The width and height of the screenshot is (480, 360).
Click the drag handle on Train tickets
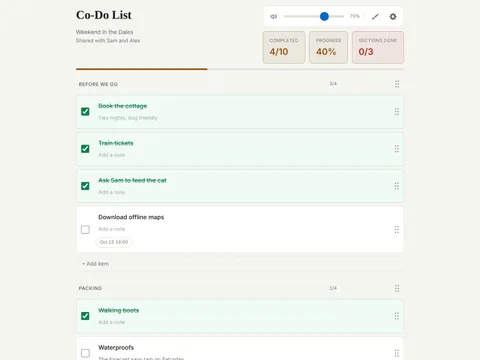pos(397,149)
